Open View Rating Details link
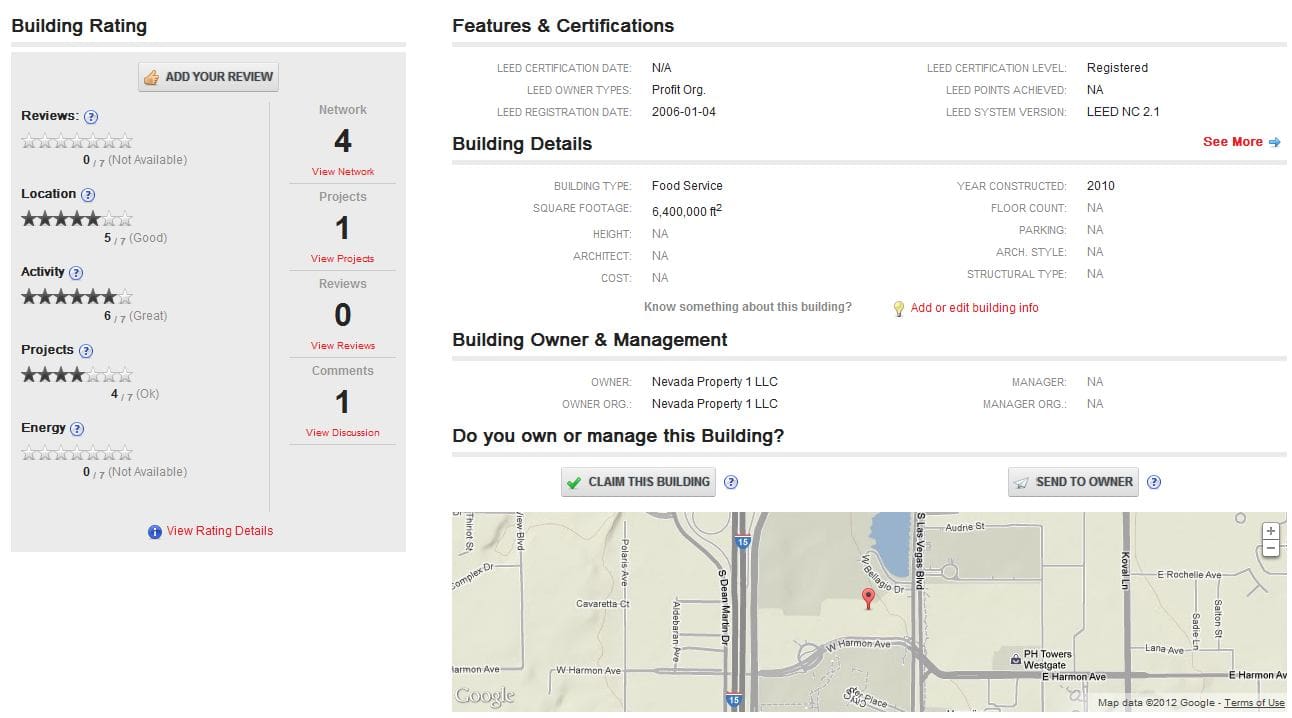This screenshot has height=718, width=1292. coord(219,531)
